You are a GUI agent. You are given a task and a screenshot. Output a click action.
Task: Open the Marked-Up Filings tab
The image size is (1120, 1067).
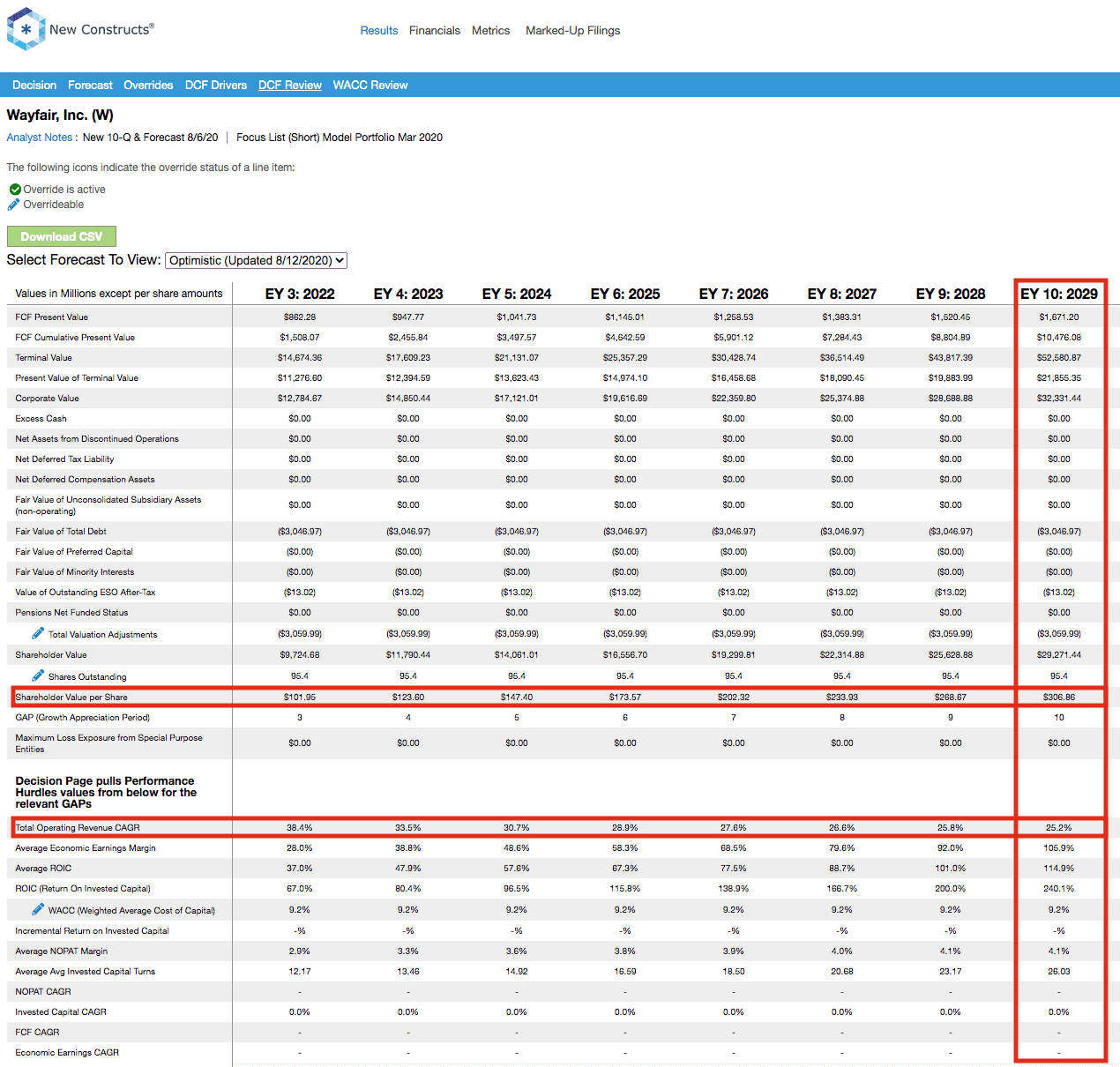tap(573, 30)
